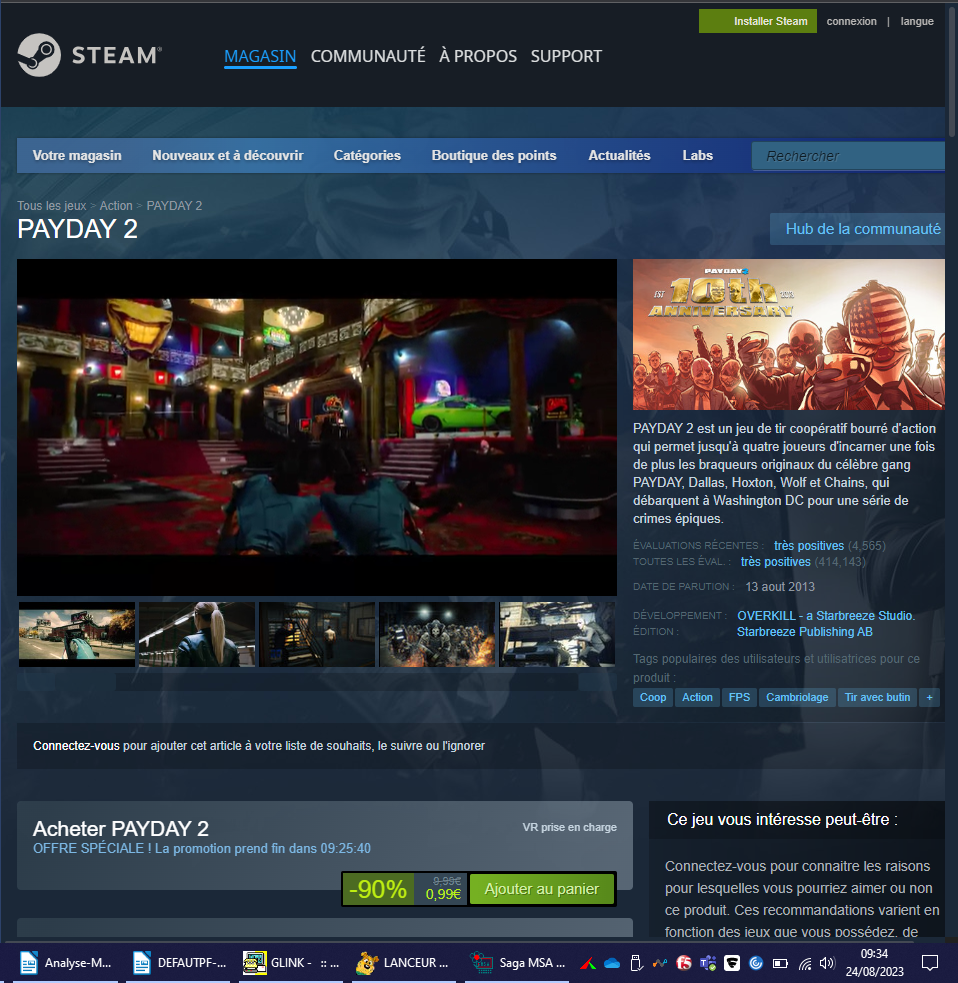The height and width of the screenshot is (983, 958).
Task: Click the Coop tag
Action: (x=653, y=697)
